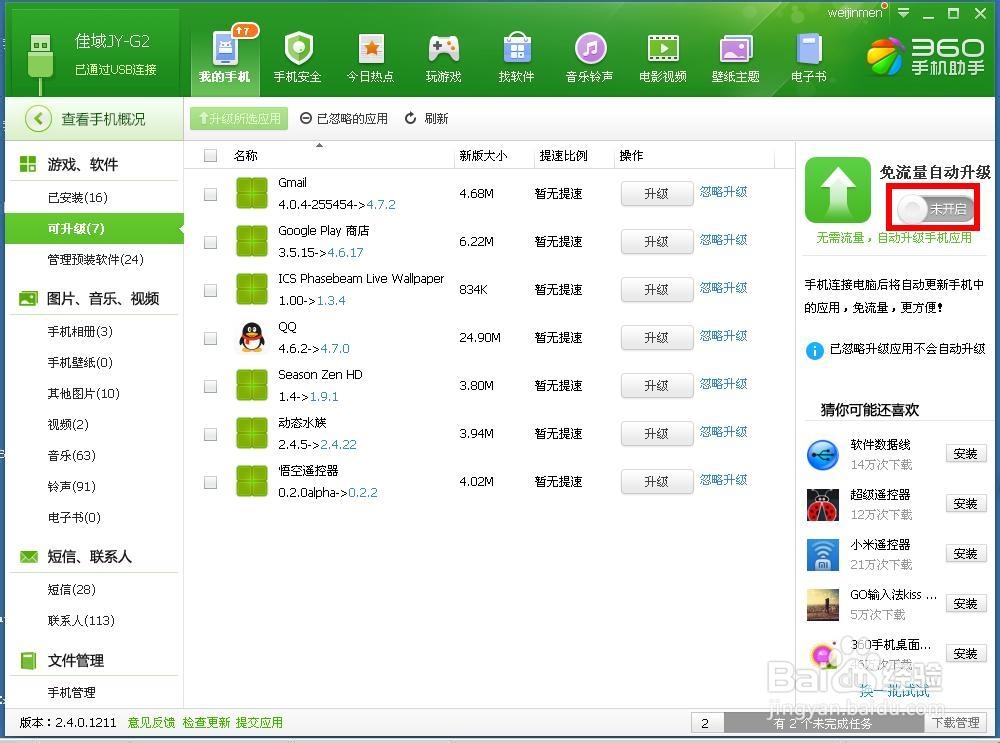Click the weijinmen account name

coord(855,13)
